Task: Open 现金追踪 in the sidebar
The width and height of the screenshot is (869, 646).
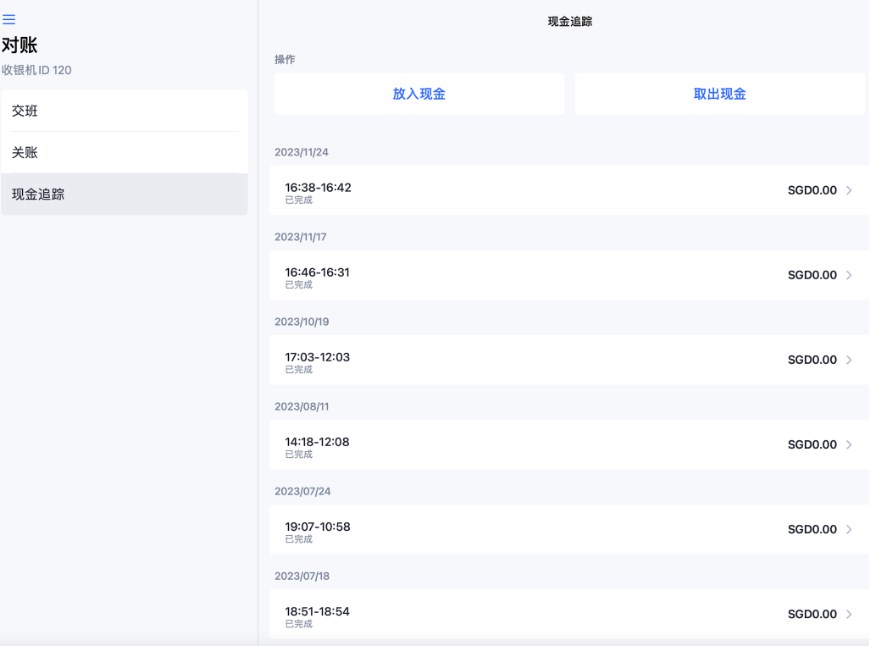Action: point(38,194)
